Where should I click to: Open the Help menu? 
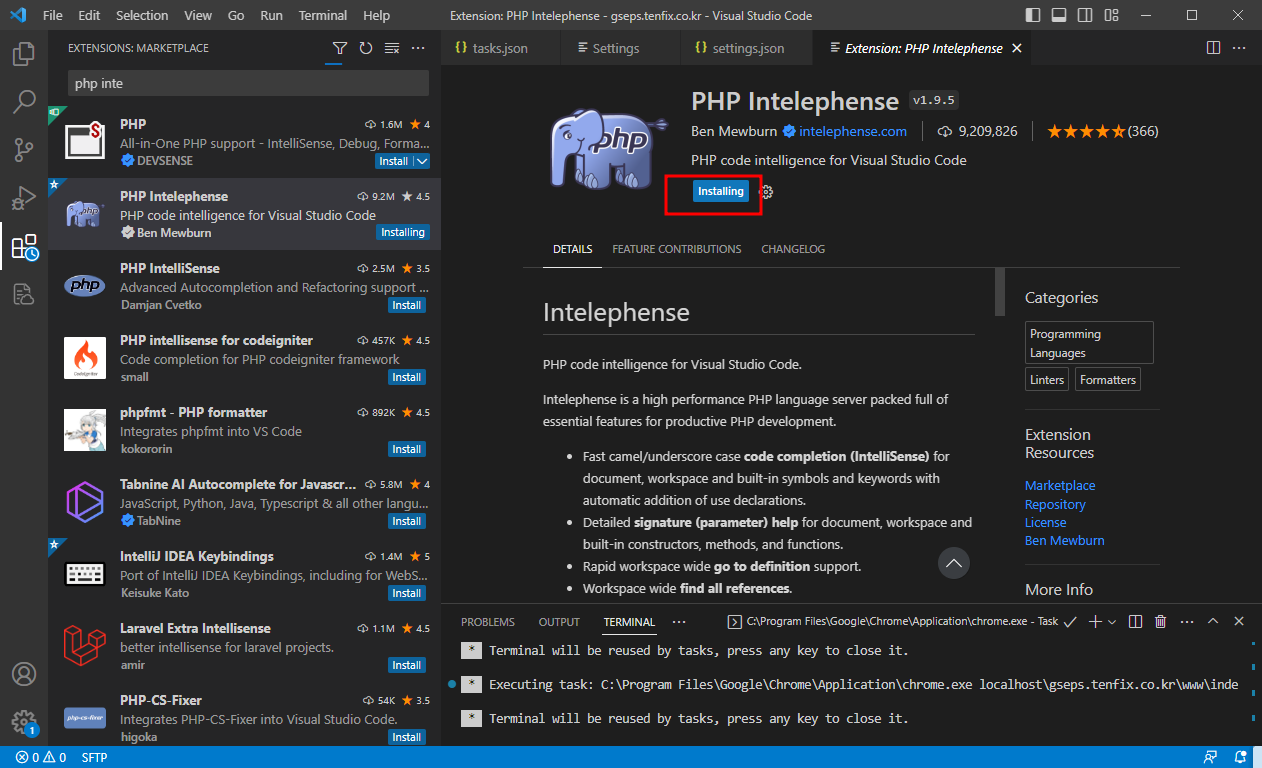[377, 16]
